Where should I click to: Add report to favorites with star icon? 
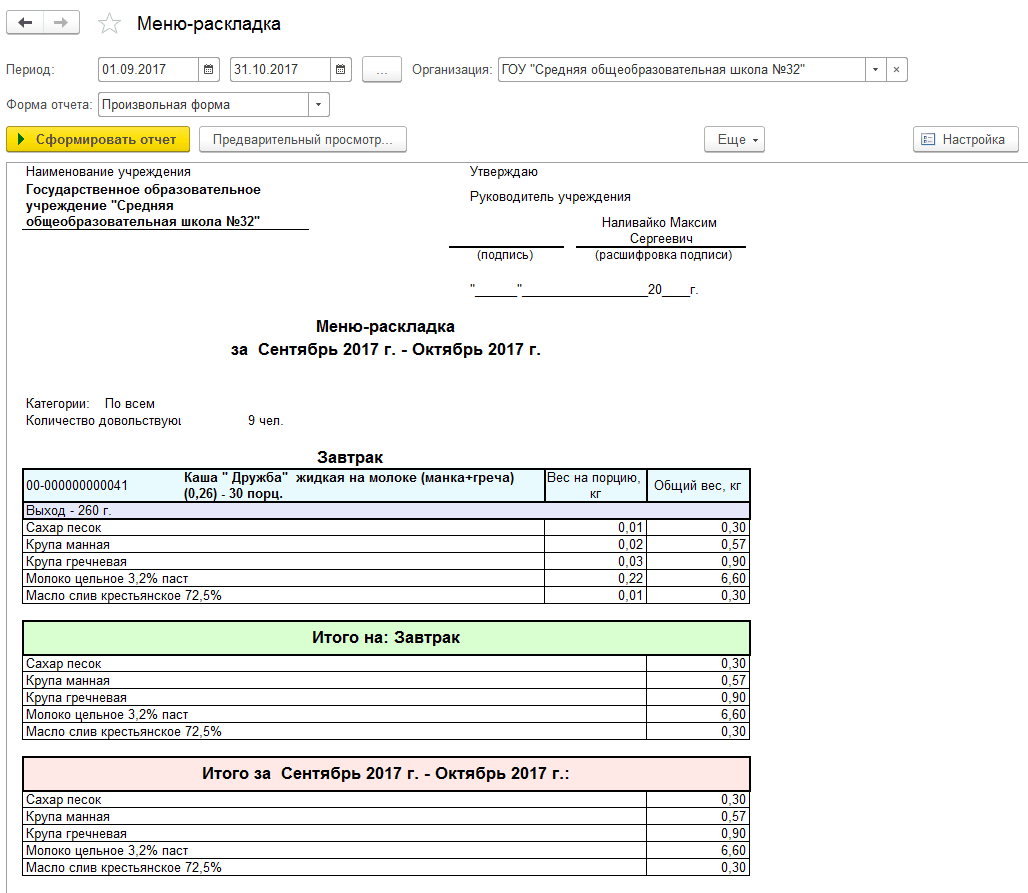109,24
